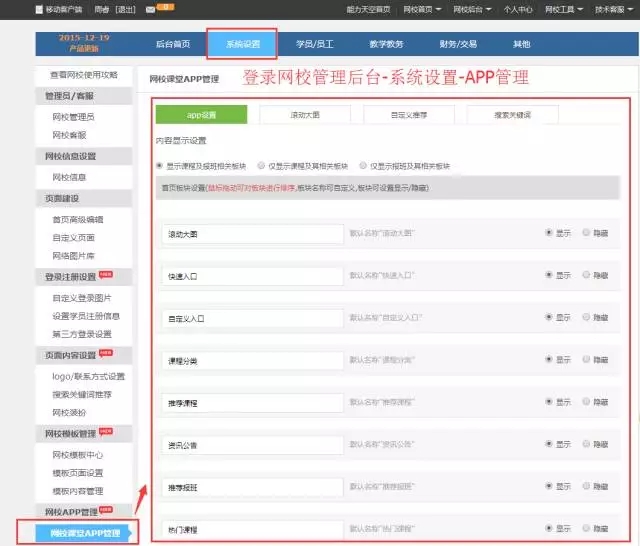Set 滚动大图 block to 隐藏
Image resolution: width=640 pixels, height=546 pixels.
(586, 232)
